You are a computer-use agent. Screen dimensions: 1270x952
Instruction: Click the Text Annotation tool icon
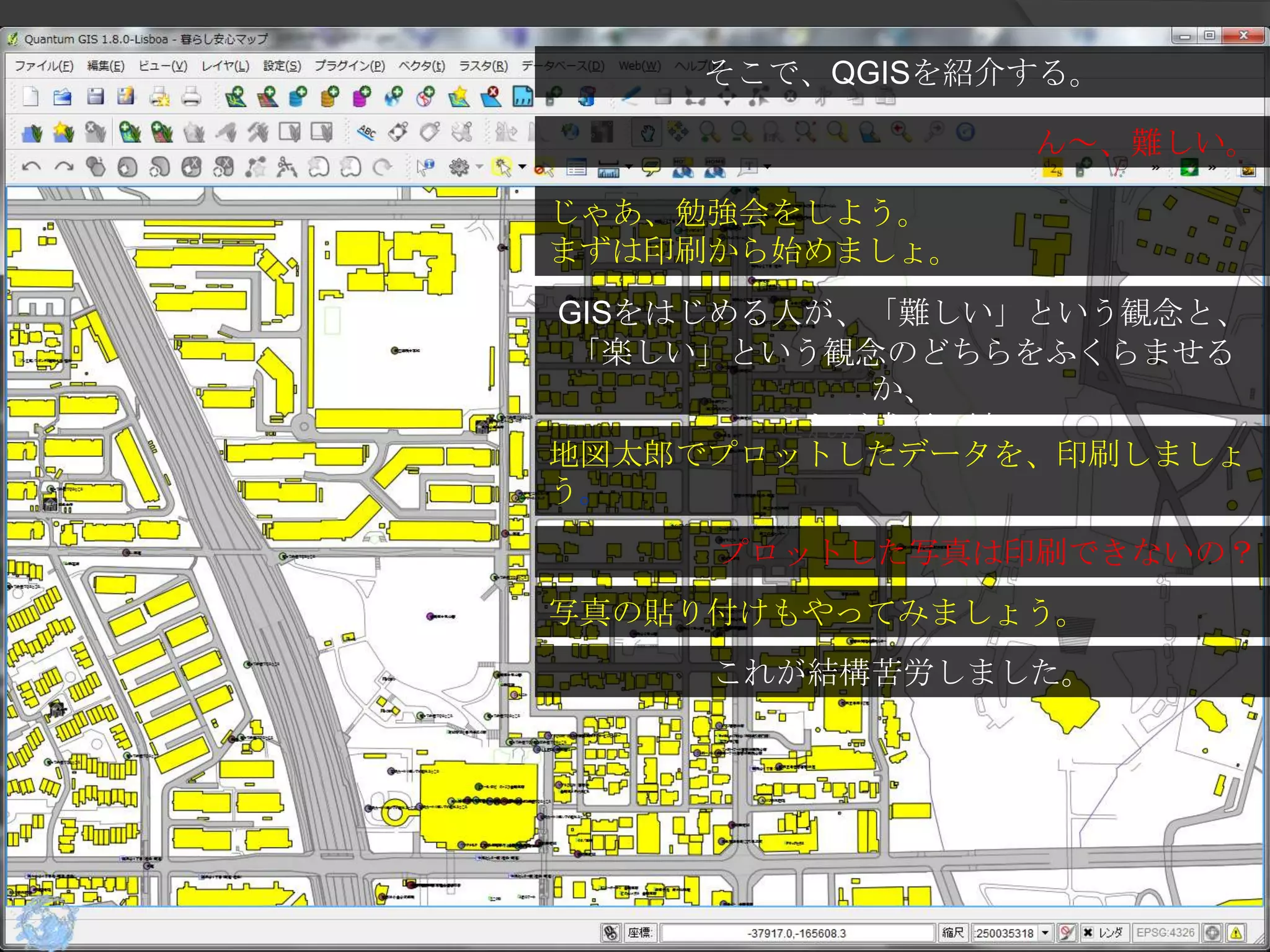click(x=749, y=167)
